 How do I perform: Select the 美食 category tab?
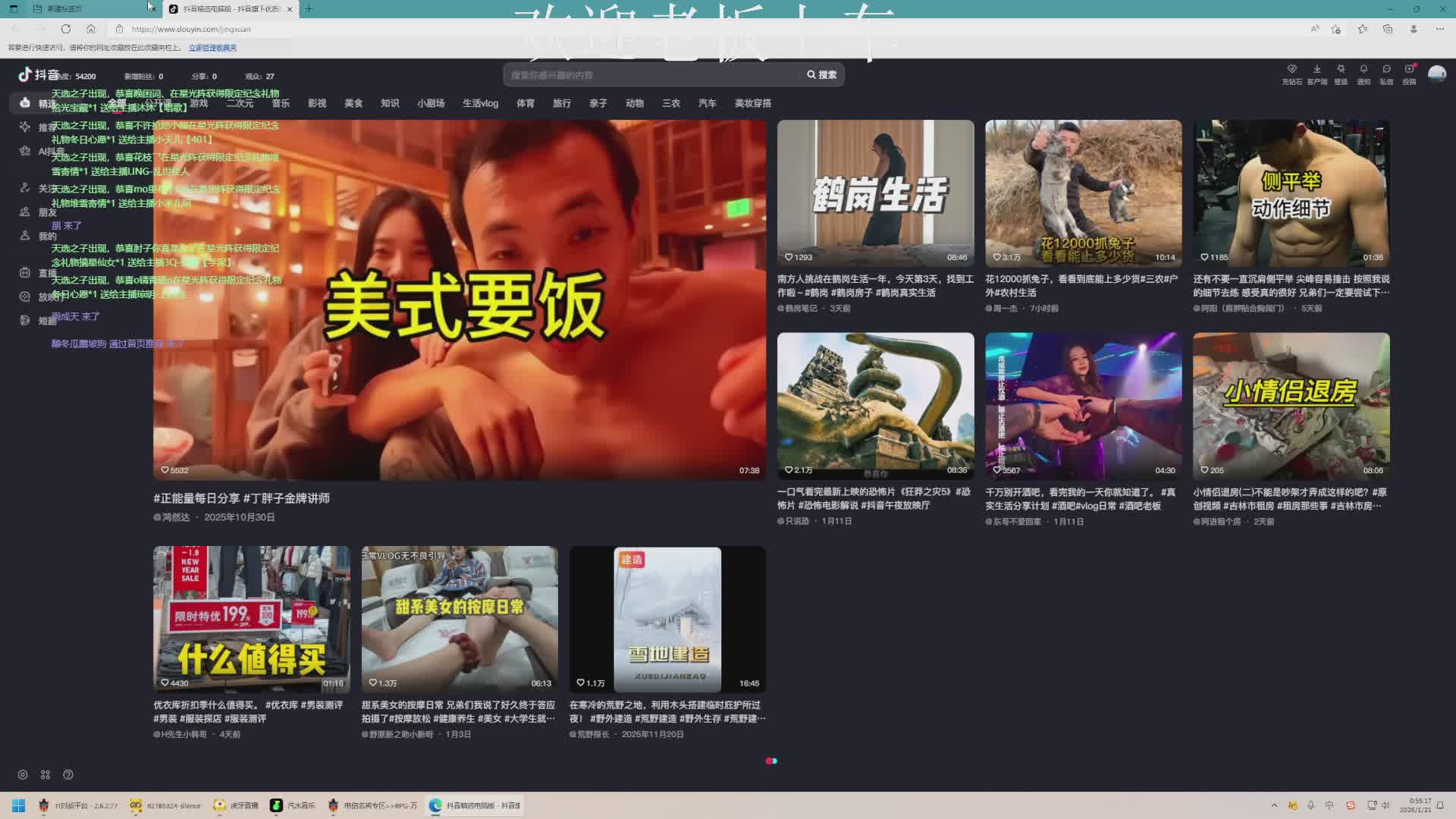click(353, 103)
